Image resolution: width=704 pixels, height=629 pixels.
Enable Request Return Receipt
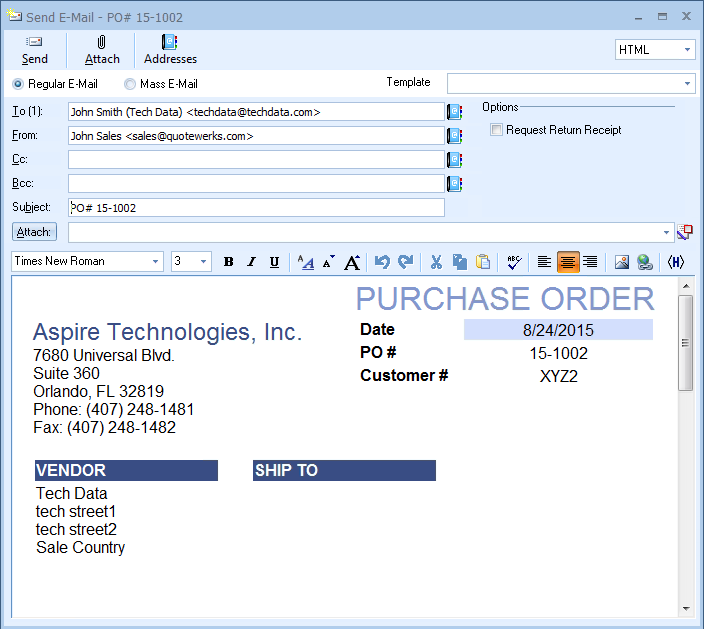click(x=496, y=130)
